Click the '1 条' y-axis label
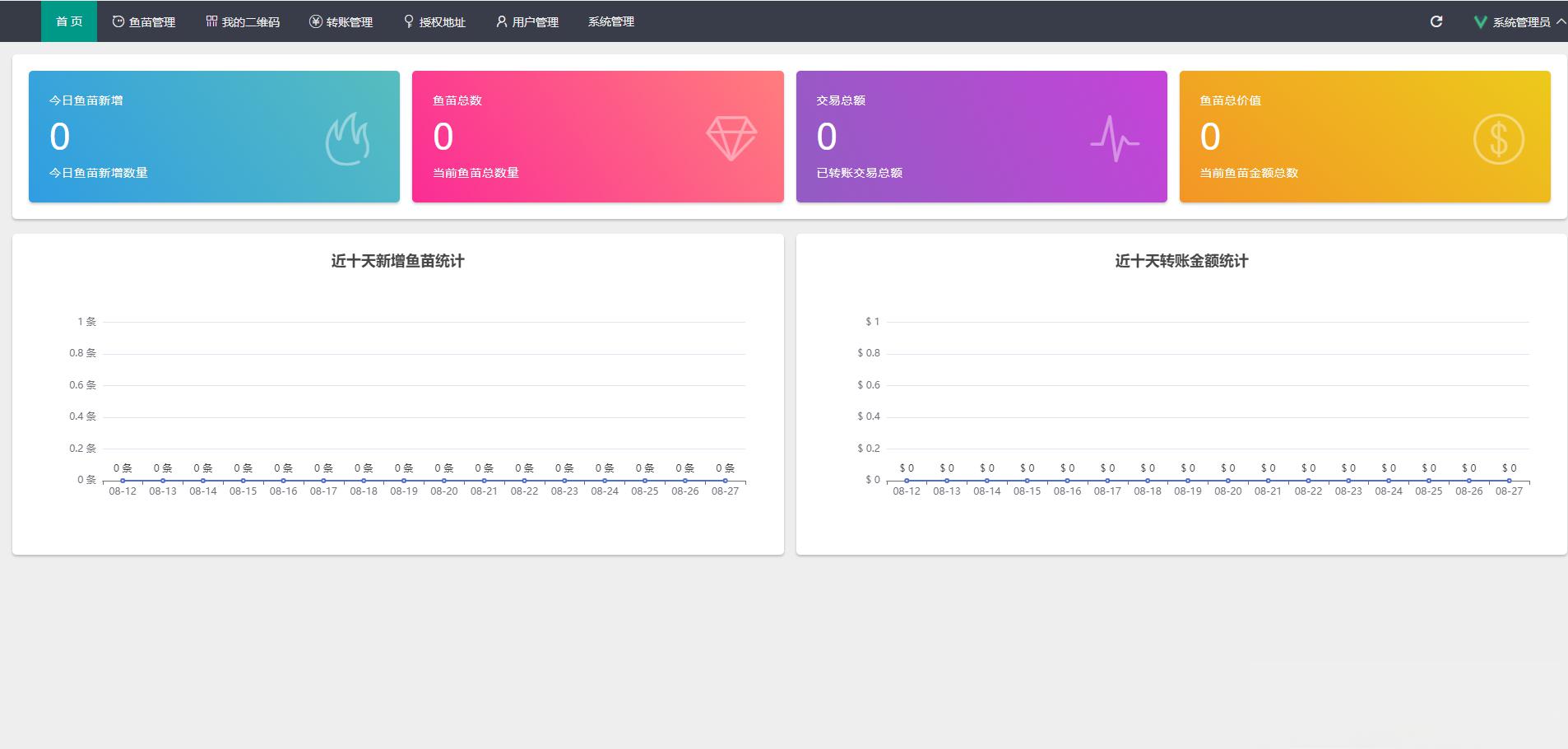 (x=86, y=322)
